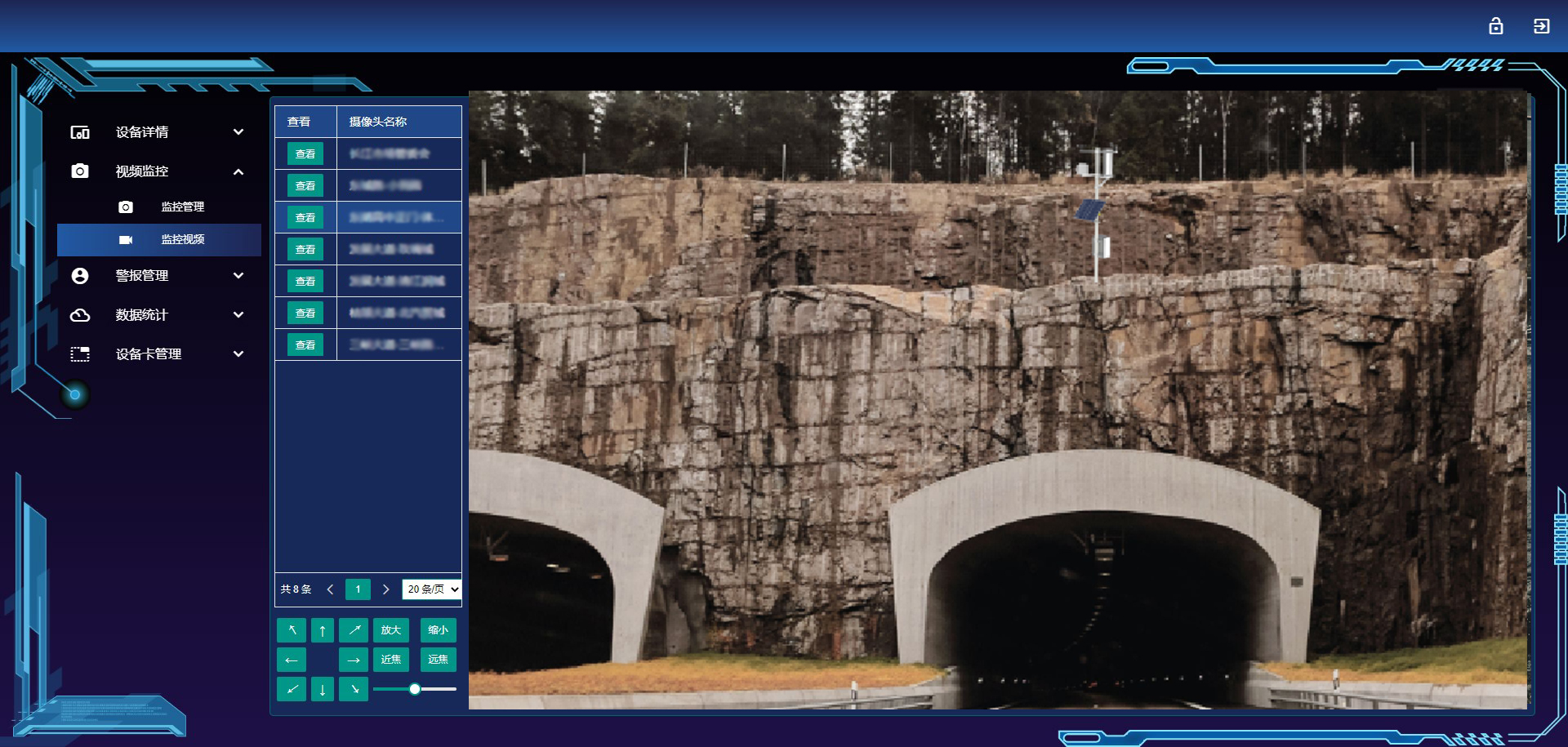Click 查看 button in first camera row

305,153
